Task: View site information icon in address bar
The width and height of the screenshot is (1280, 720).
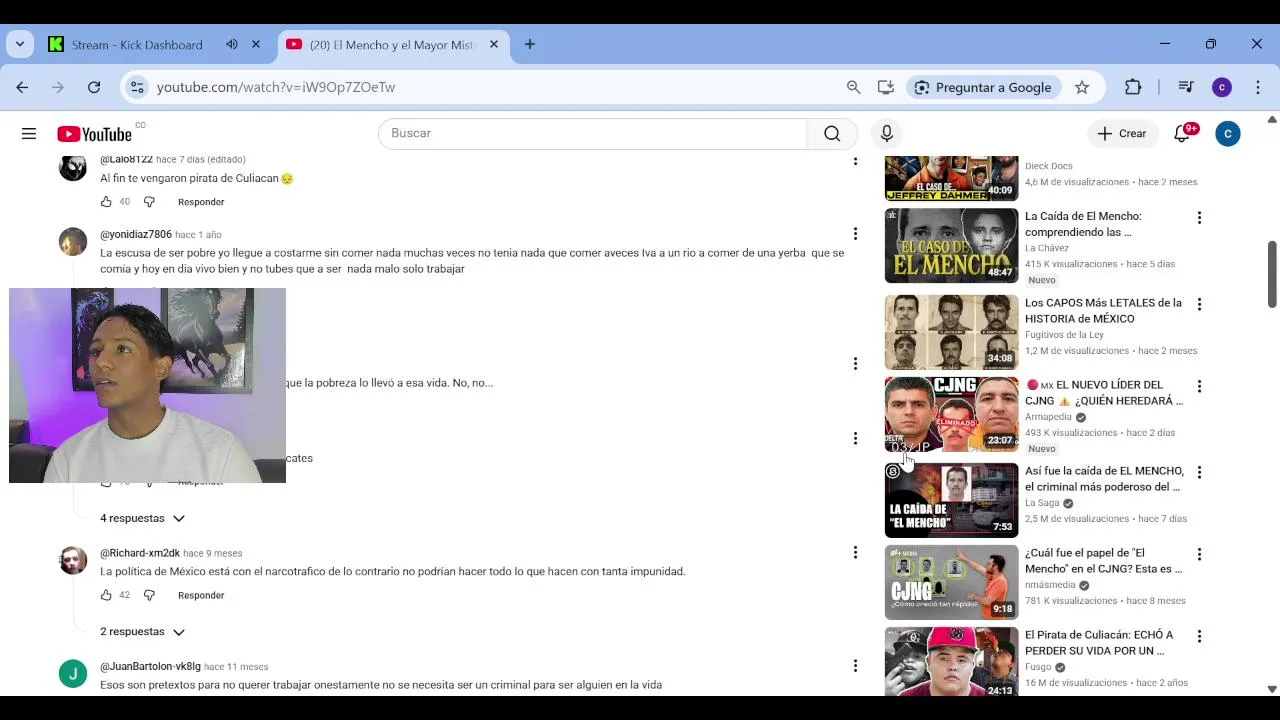Action: [x=137, y=87]
